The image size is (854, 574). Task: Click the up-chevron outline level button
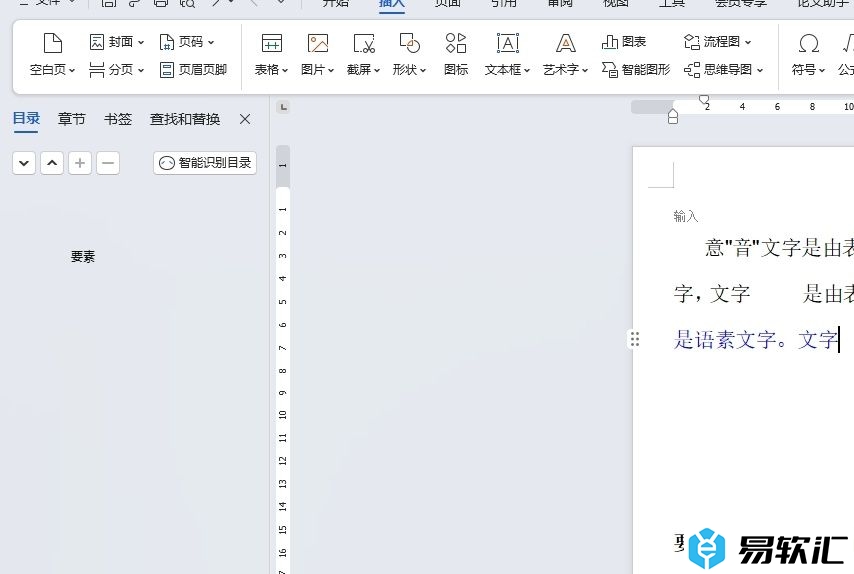coord(52,163)
